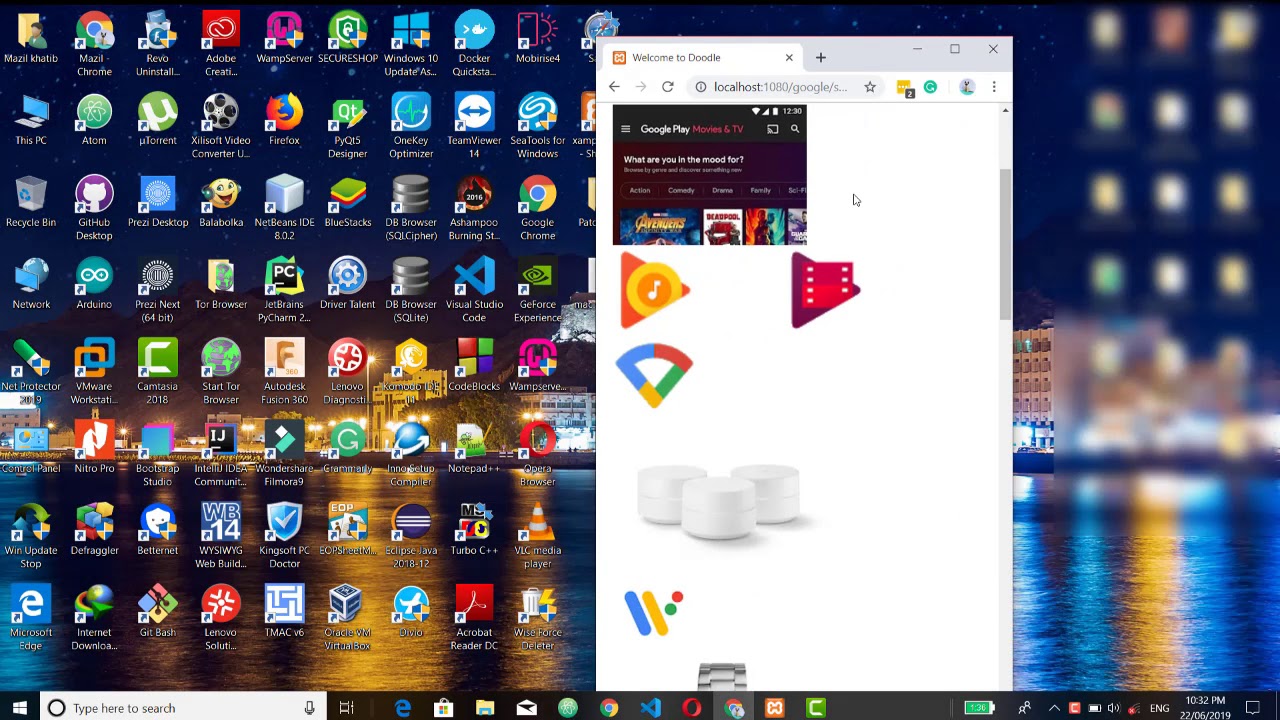Image resolution: width=1280 pixels, height=720 pixels.
Task: Select the Welcome to Doodle tab
Action: pyautogui.click(x=703, y=58)
